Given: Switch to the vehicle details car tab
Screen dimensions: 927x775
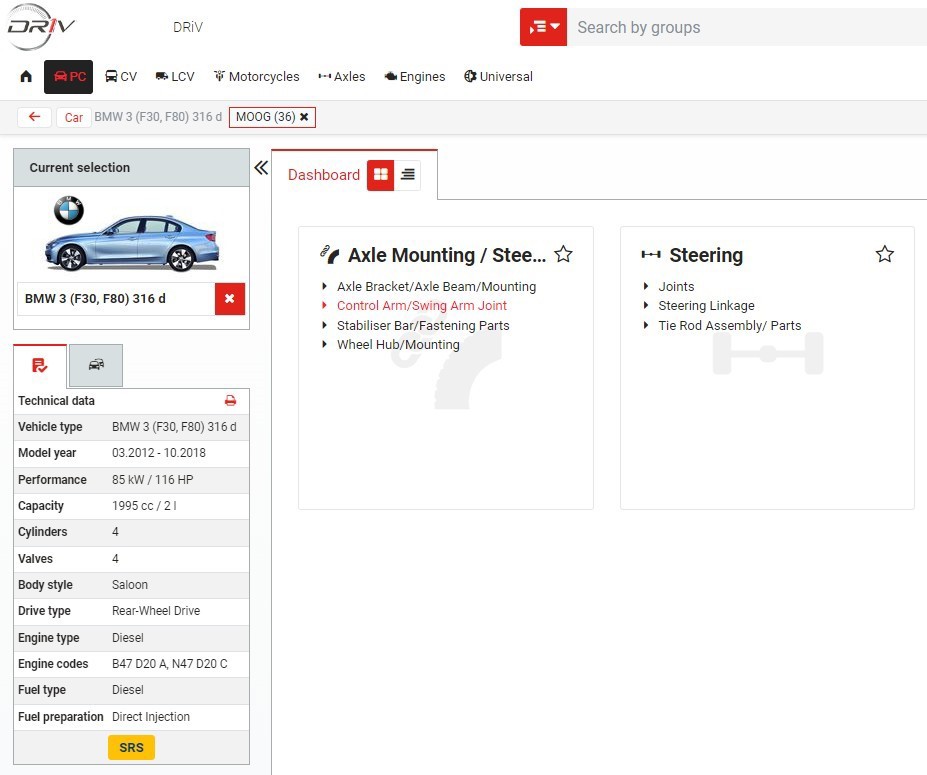Looking at the screenshot, I should (x=96, y=365).
